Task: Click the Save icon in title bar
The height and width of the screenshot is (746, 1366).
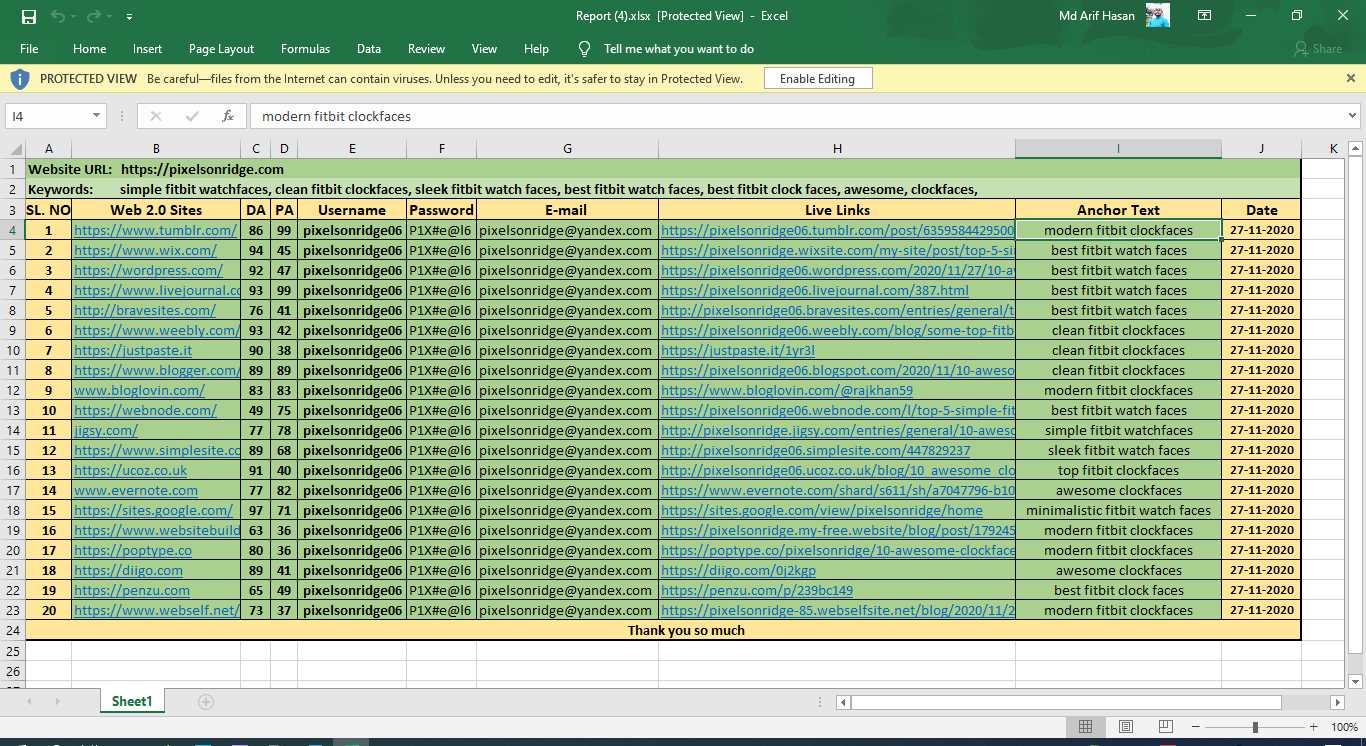Action: point(28,17)
